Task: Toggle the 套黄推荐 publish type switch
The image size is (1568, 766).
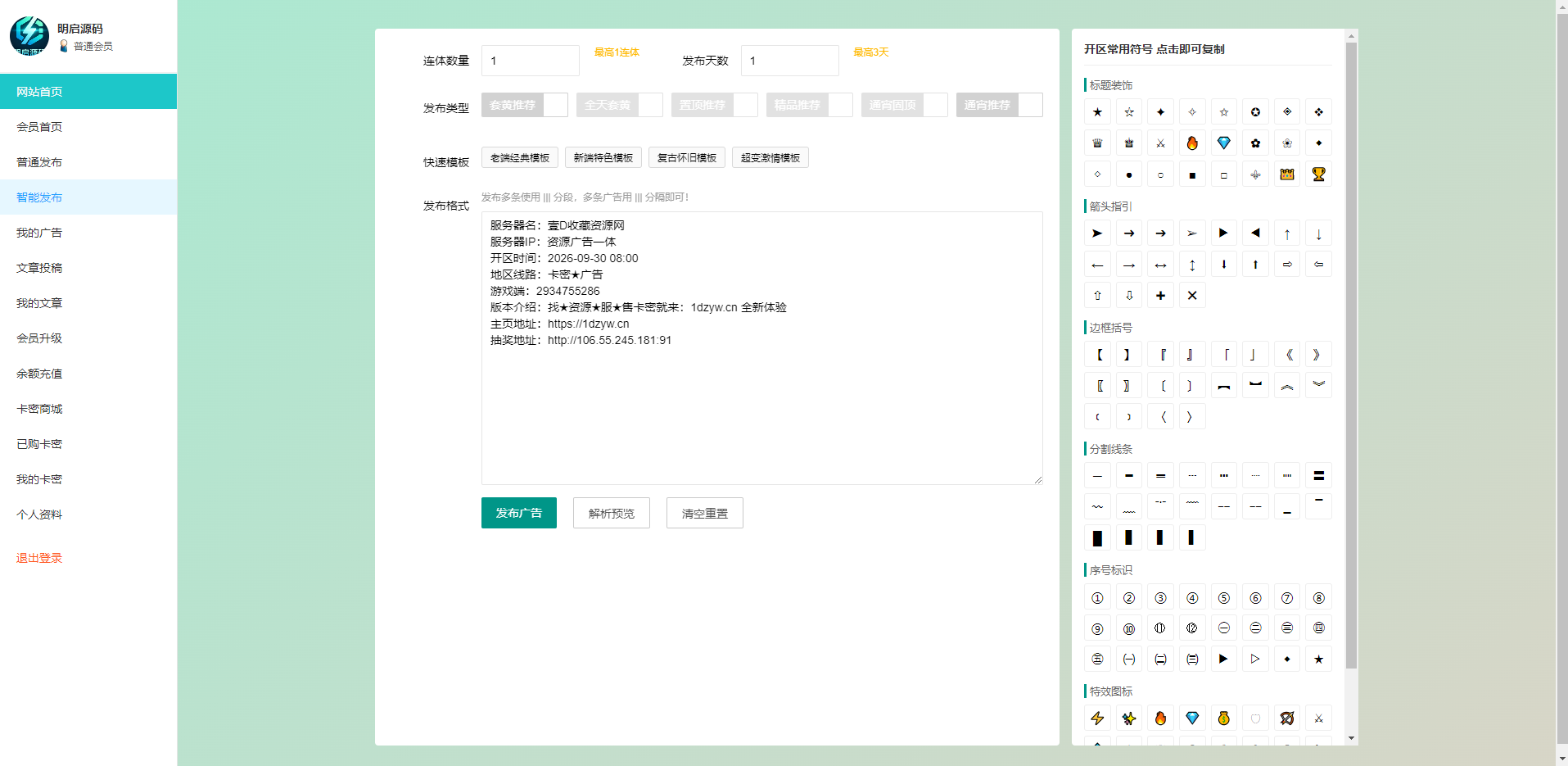Action: click(525, 105)
